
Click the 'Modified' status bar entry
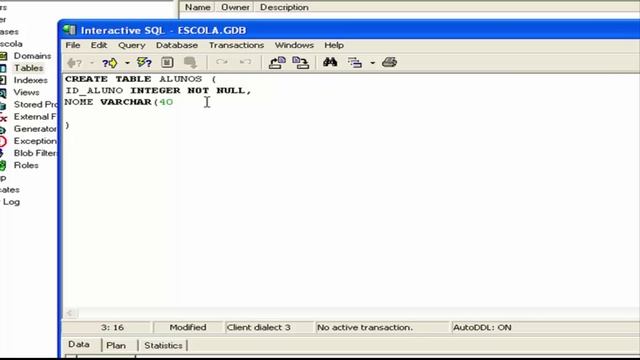coord(188,327)
